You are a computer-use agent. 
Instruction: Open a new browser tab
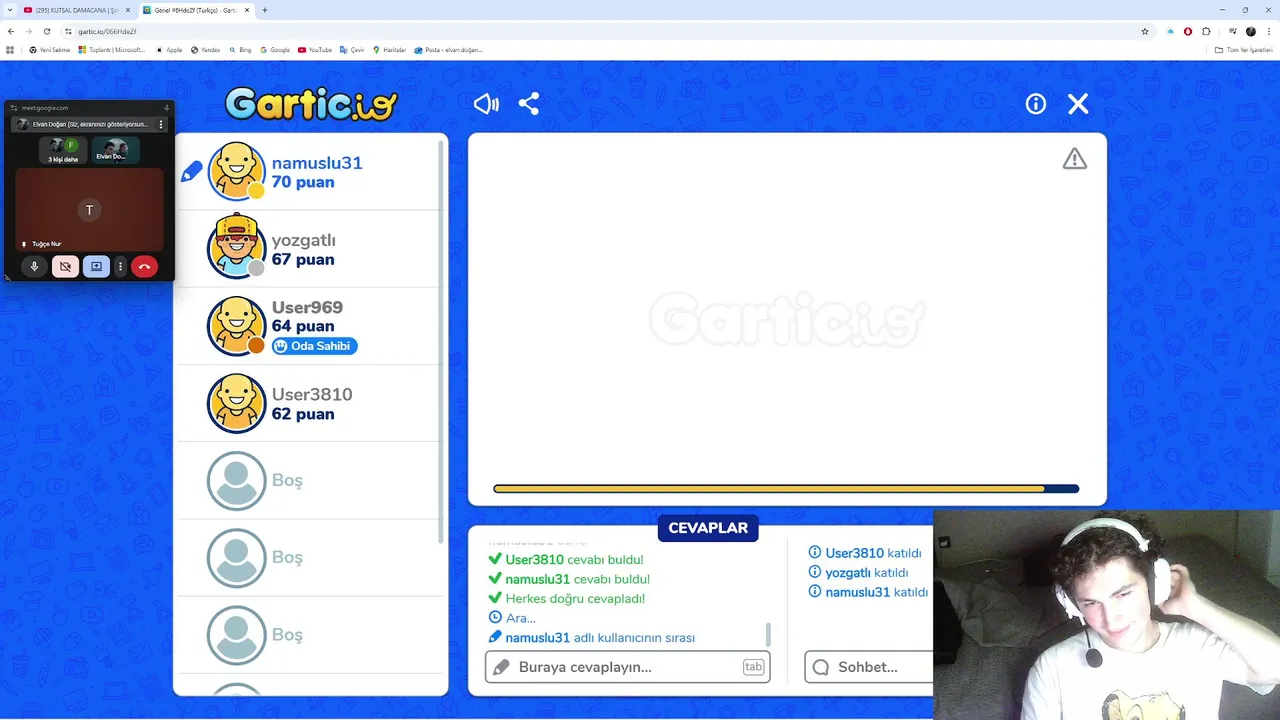click(265, 10)
